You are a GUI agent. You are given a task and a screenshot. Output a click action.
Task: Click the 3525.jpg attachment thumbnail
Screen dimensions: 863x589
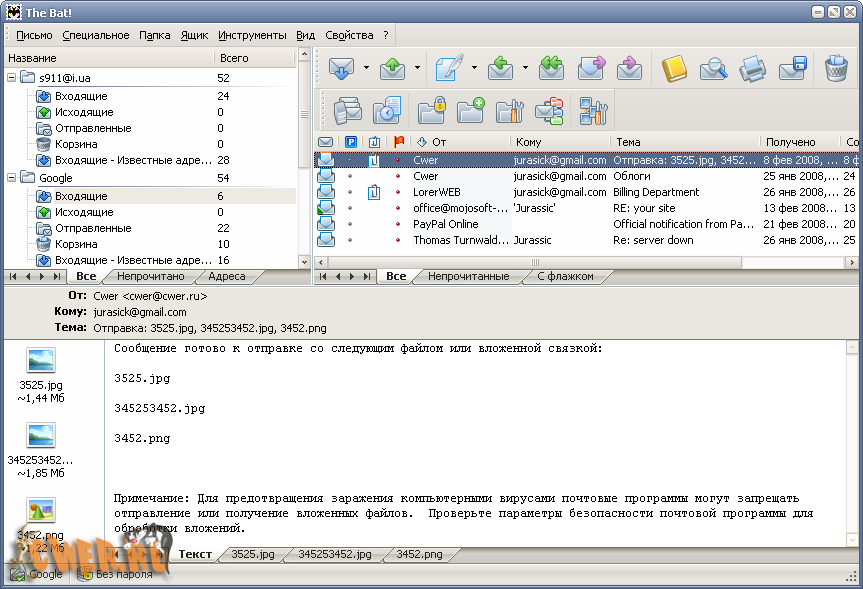[x=41, y=361]
